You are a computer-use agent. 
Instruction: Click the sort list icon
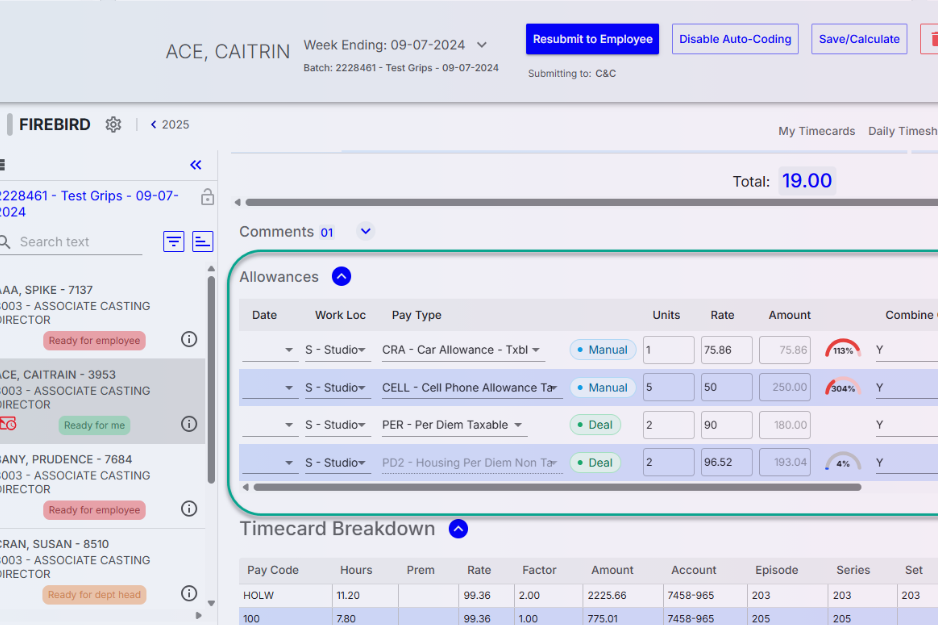[202, 241]
